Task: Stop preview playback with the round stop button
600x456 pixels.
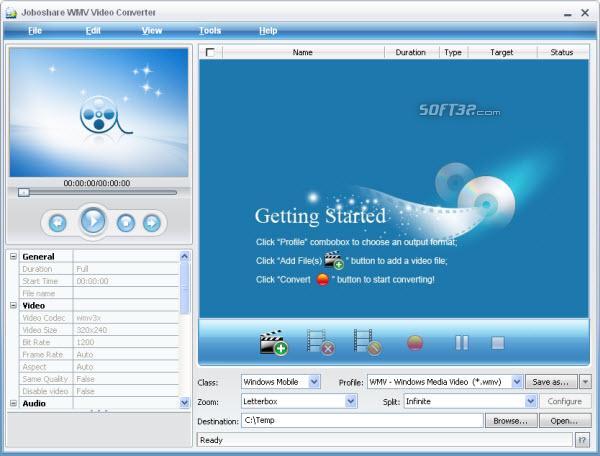Action: click(126, 223)
